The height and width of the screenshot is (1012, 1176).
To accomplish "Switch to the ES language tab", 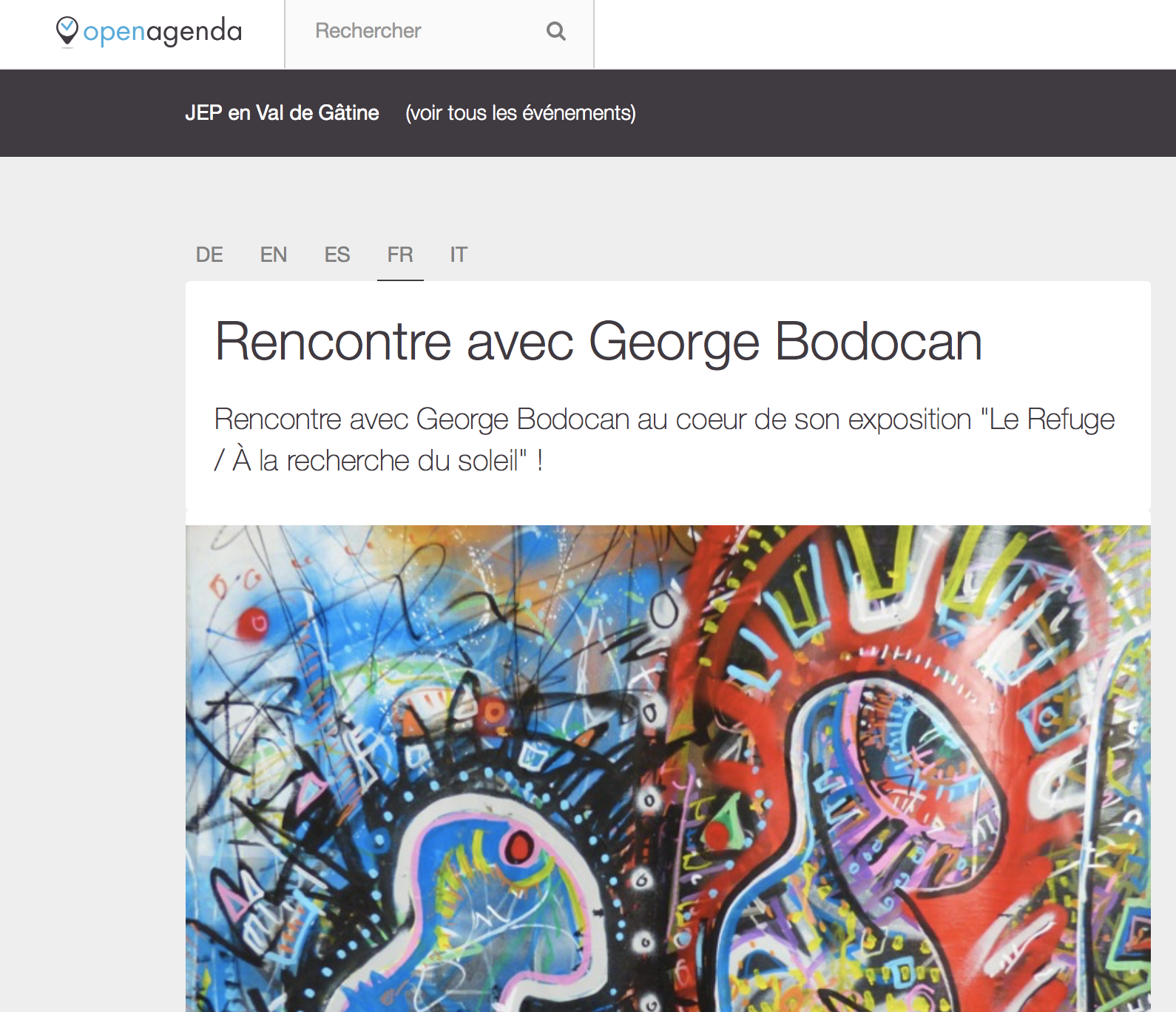I will pos(337,254).
